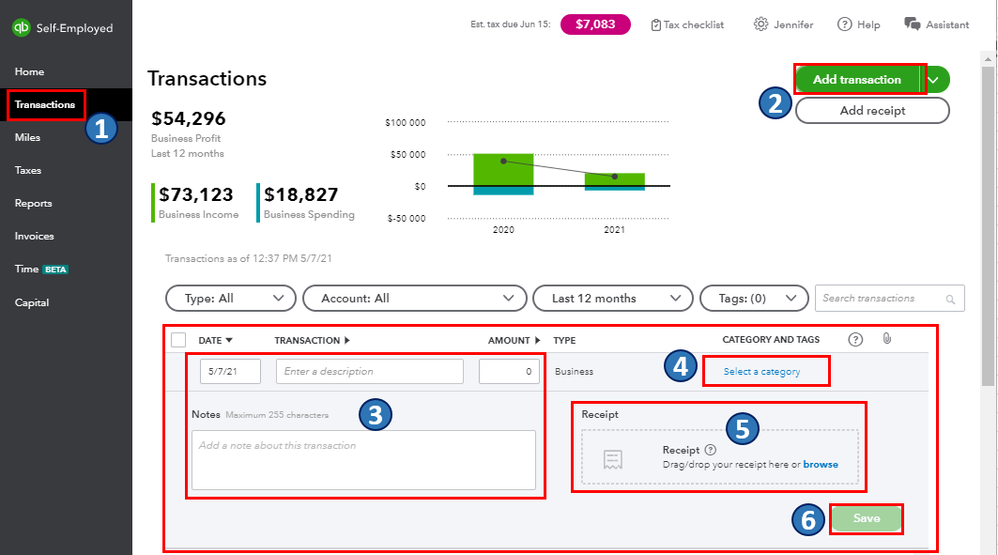Click the date field showing 5/7/21
The height and width of the screenshot is (555, 998).
pyautogui.click(x=230, y=372)
